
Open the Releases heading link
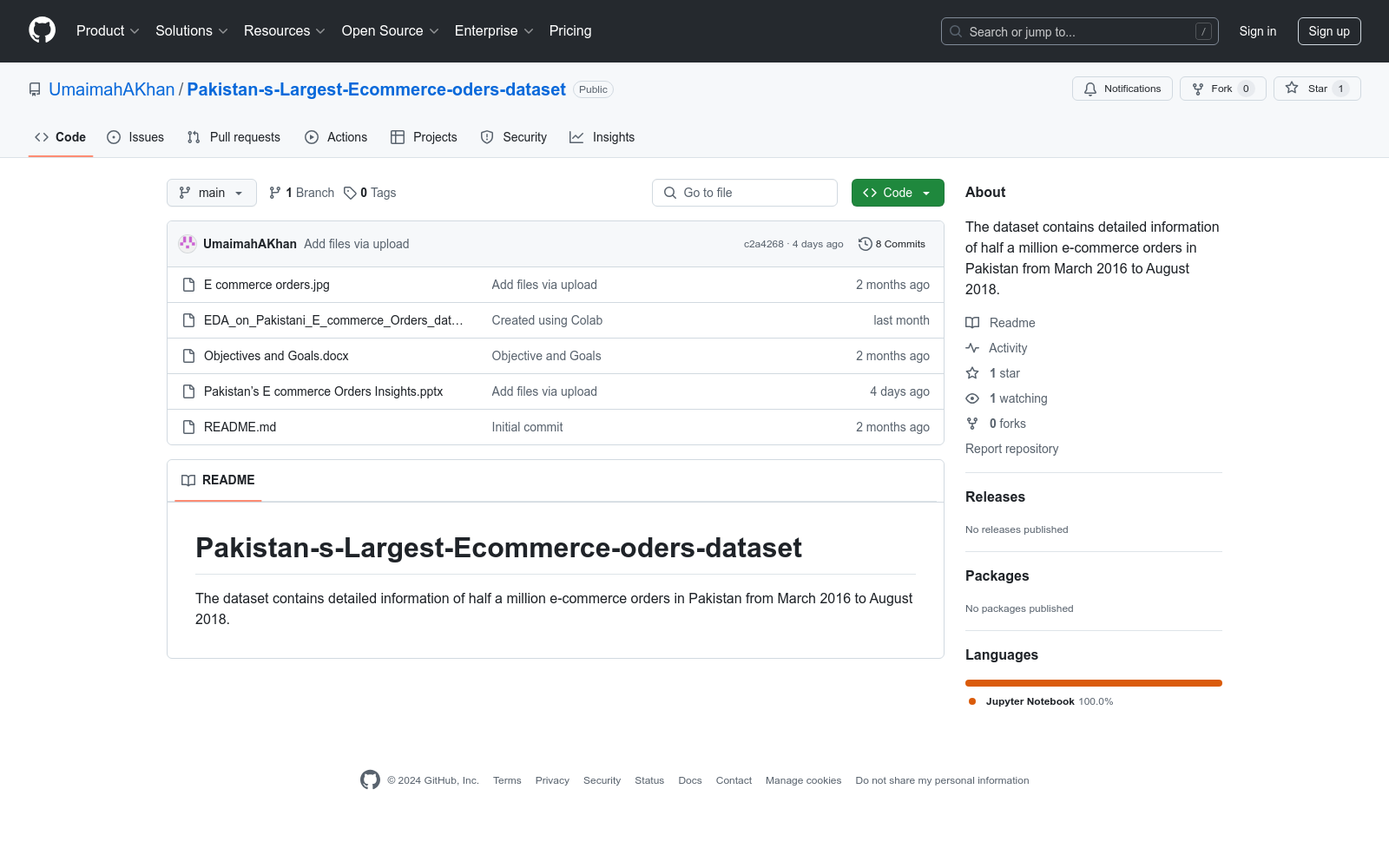click(995, 496)
